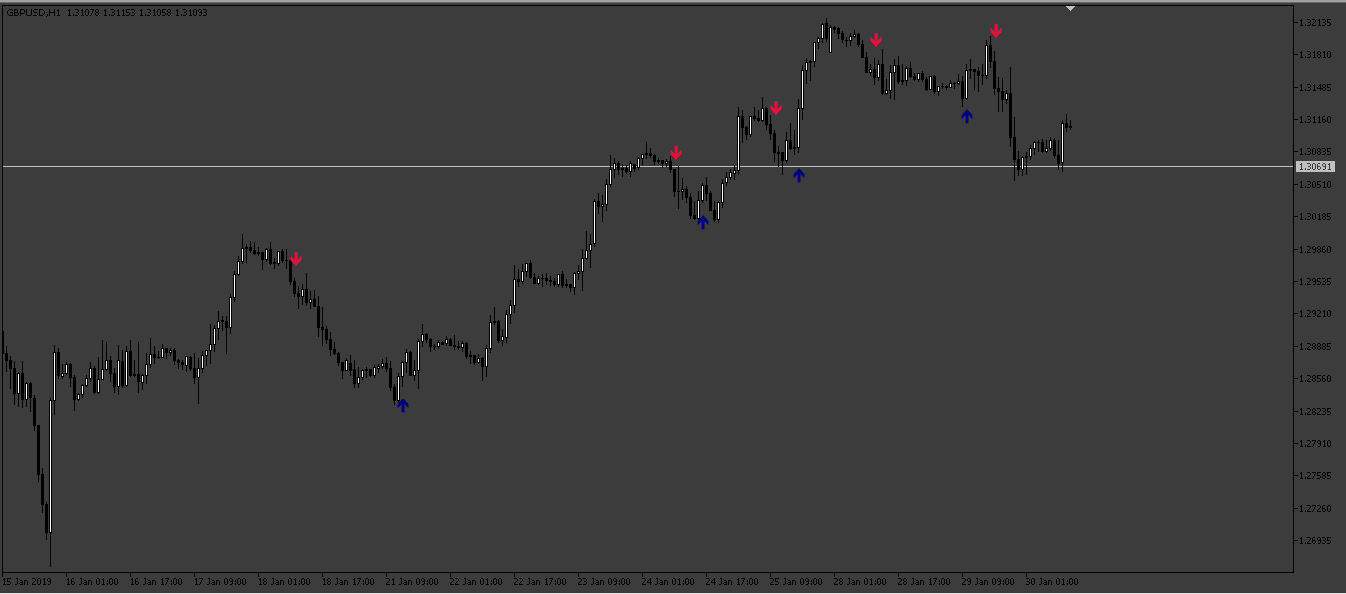Image resolution: width=1346 pixels, height=594 pixels.
Task: Click the 1.30510 price axis label
Action: [x=1314, y=184]
